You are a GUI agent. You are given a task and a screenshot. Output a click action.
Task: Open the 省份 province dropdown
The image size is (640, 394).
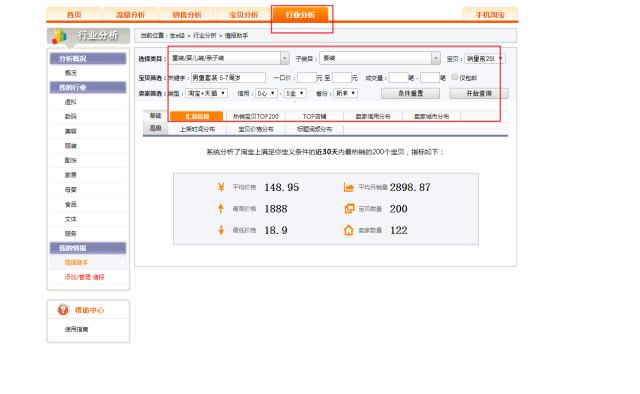pos(345,93)
